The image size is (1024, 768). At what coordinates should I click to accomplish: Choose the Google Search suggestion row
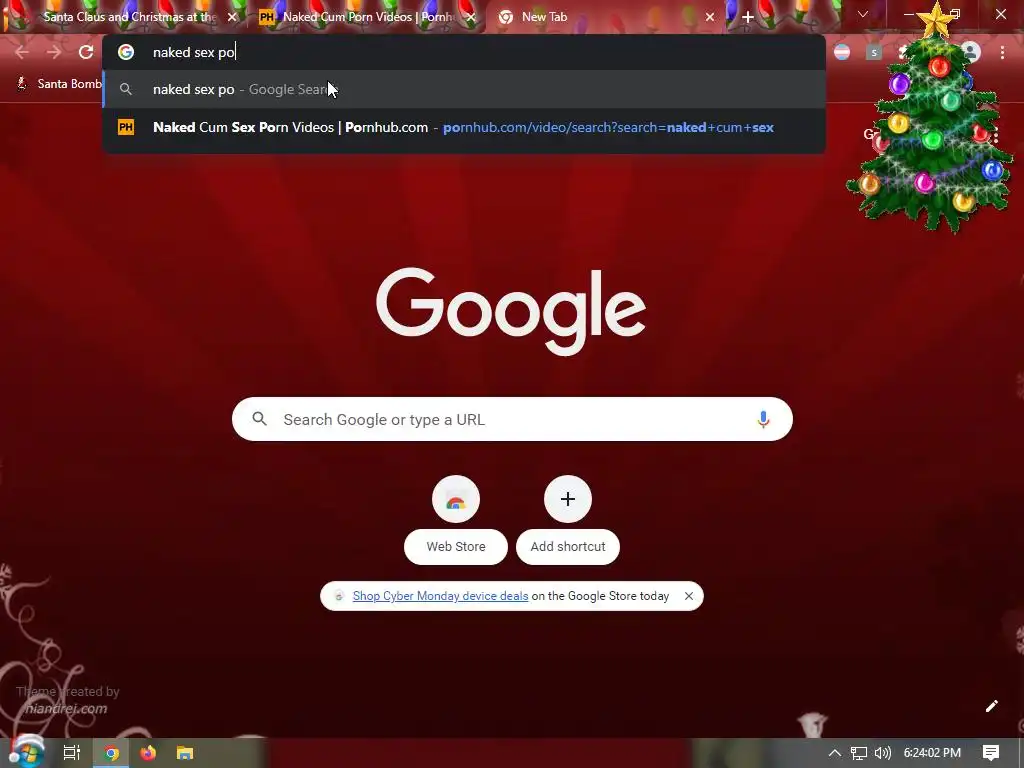point(464,89)
